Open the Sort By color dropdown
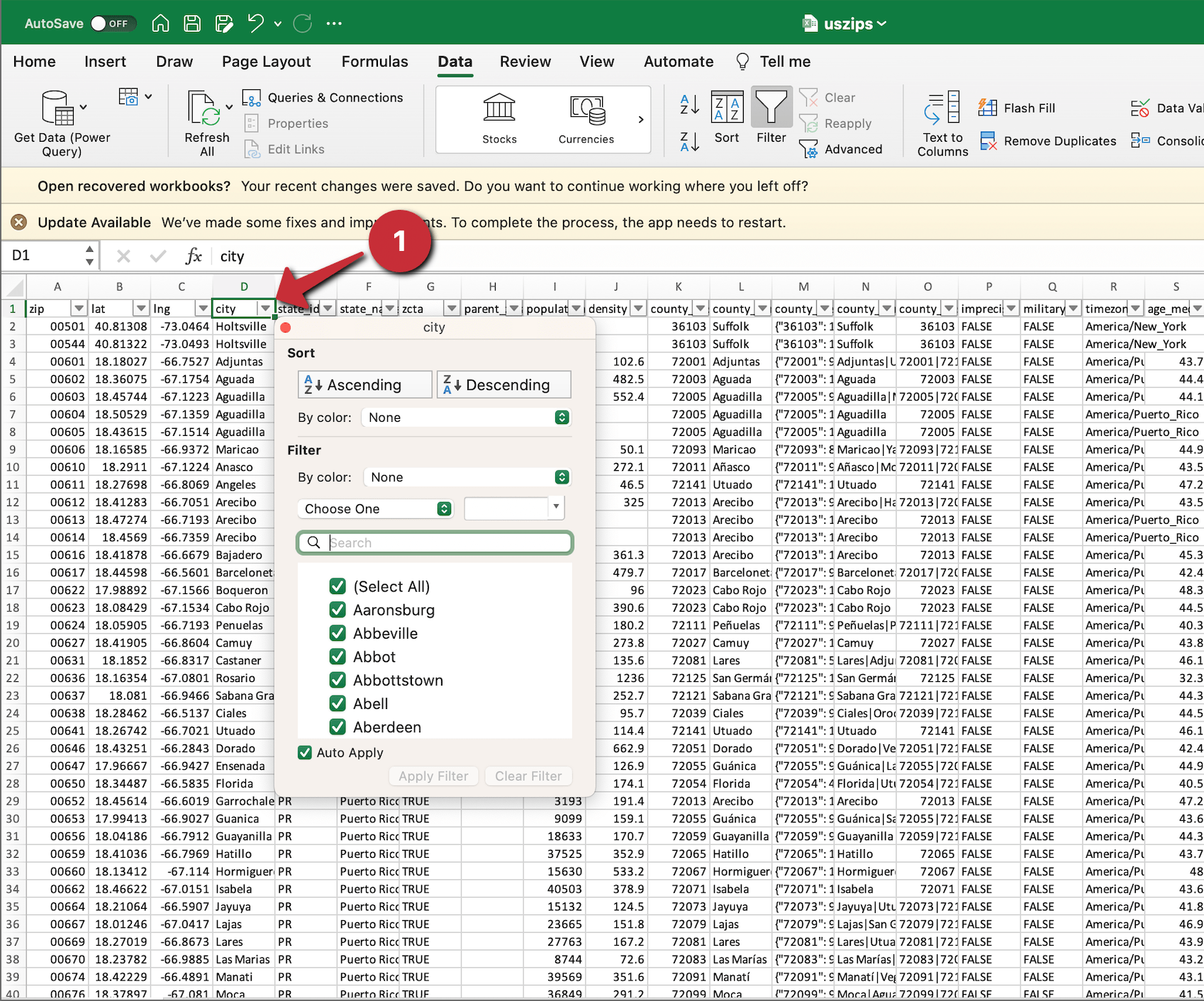Image resolution: width=1204 pixels, height=1001 pixels. coord(465,417)
